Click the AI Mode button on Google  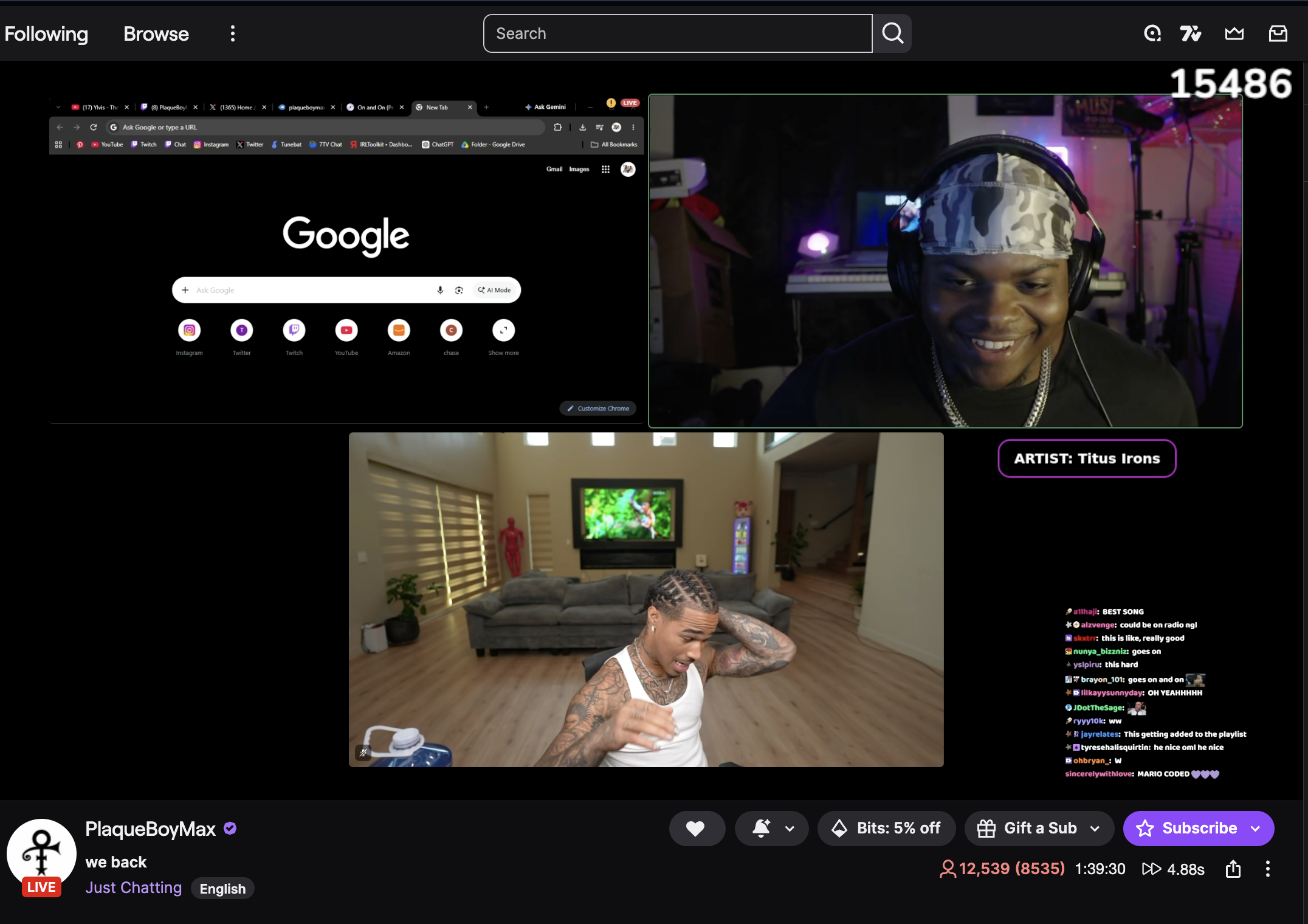click(x=494, y=290)
